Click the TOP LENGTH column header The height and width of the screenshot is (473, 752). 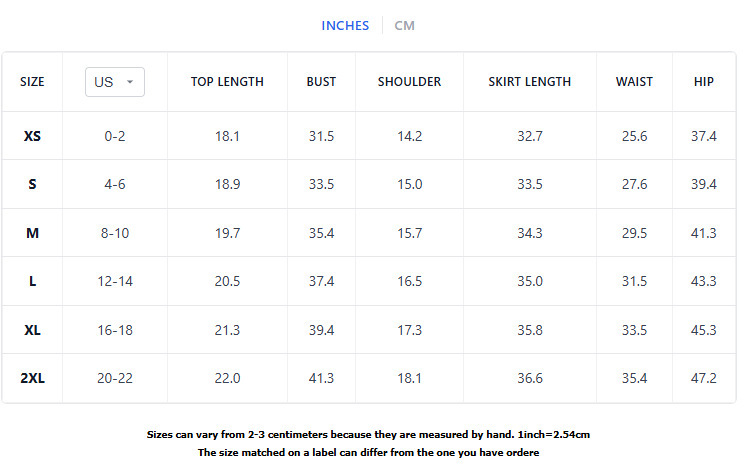coord(227,82)
